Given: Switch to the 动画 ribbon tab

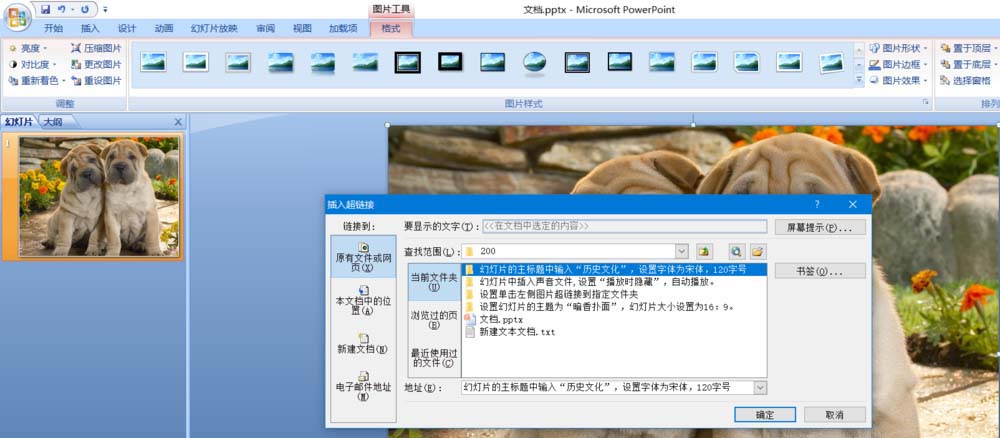Looking at the screenshot, I should tap(163, 28).
